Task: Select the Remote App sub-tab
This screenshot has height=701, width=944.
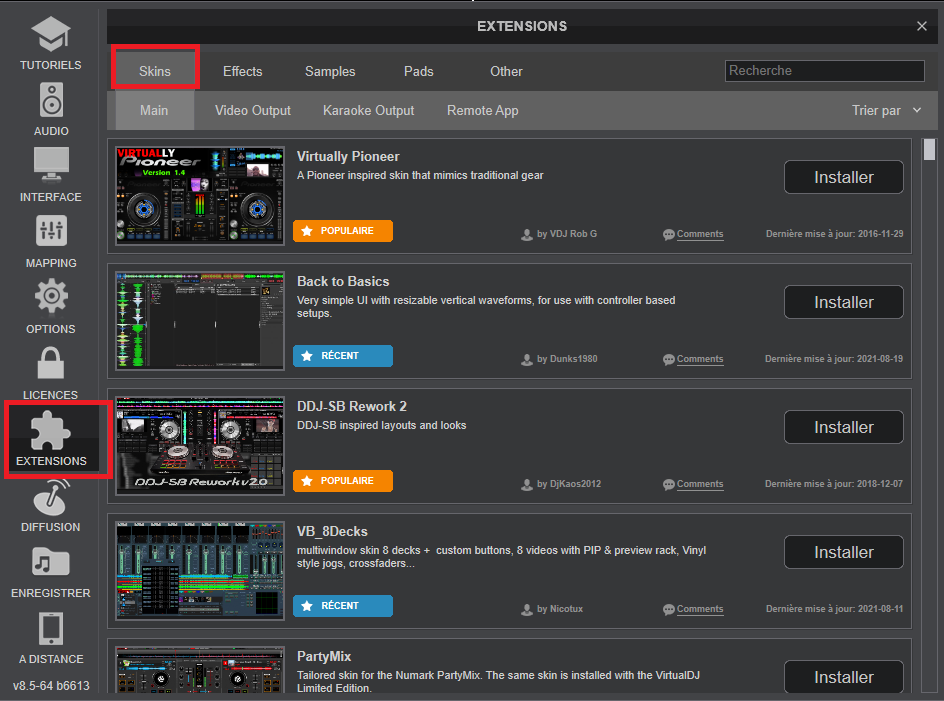Action: pos(482,110)
